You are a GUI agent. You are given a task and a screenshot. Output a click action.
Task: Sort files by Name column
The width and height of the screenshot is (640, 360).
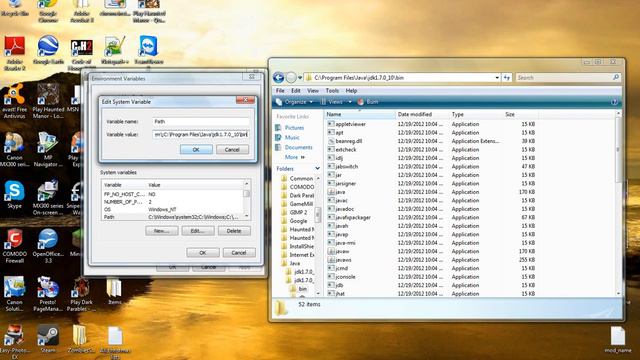coord(360,114)
